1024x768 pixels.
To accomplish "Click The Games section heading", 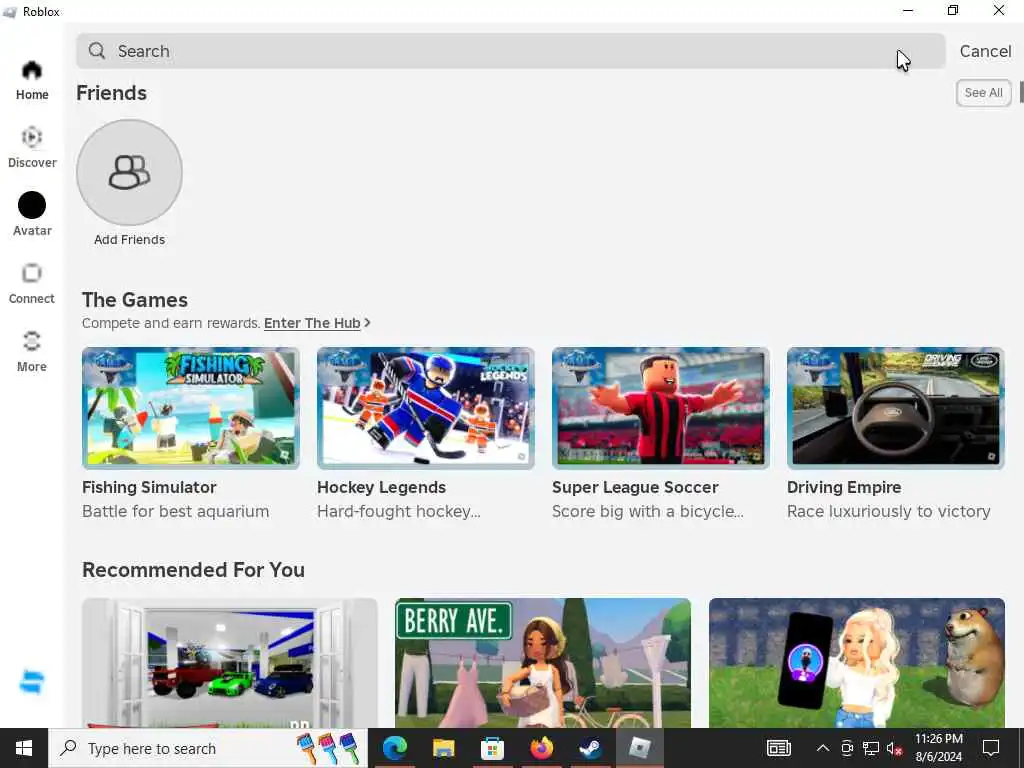I will click(x=135, y=300).
